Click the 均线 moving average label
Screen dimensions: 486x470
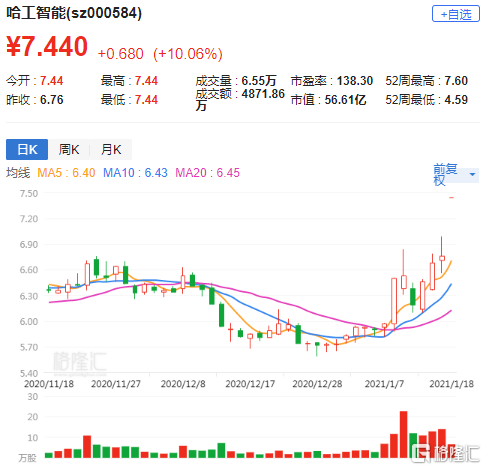[18, 173]
